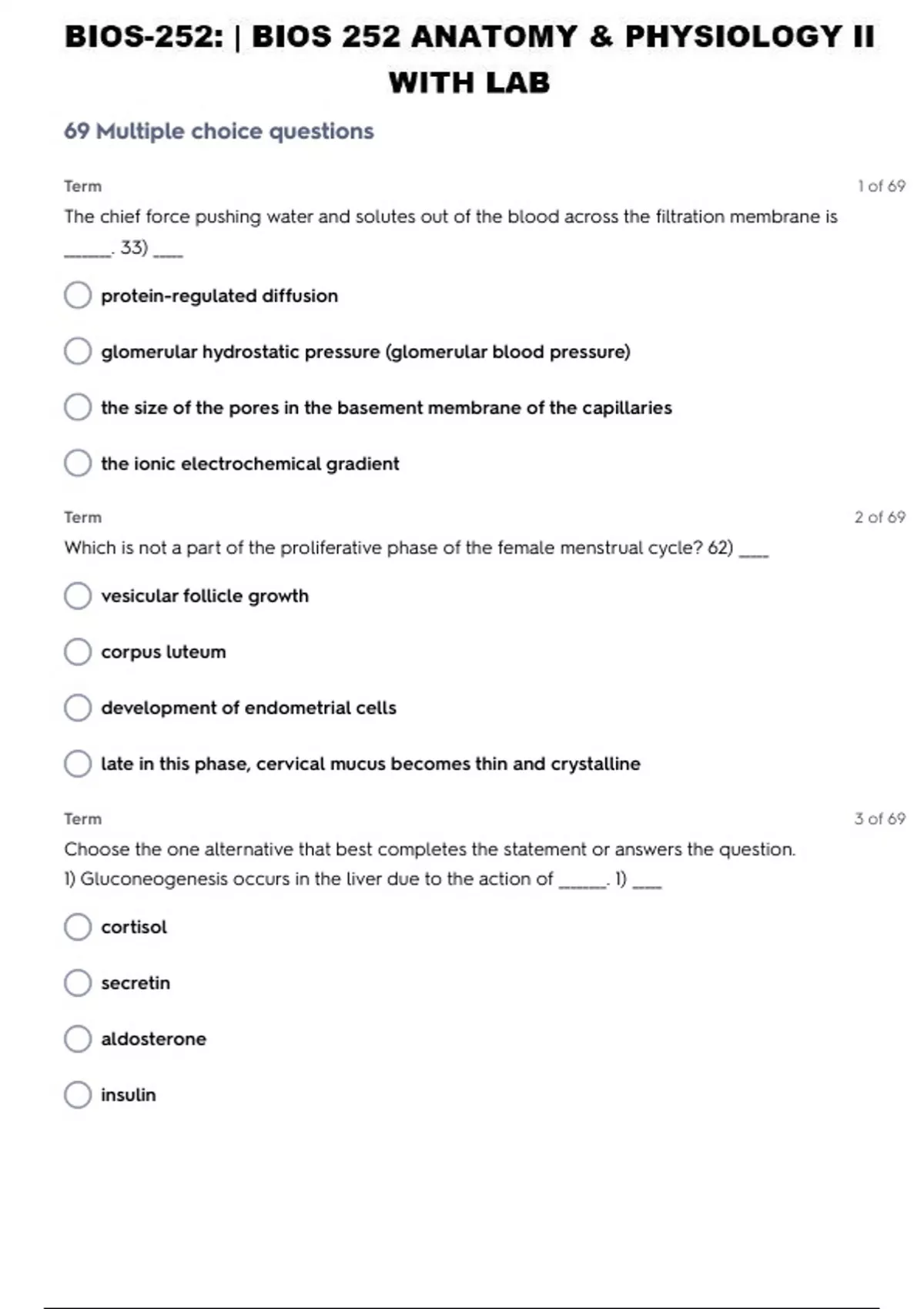This screenshot has height=1309, width=924.
Task: Pick the 'aldosterone' radio option
Action: (78, 1039)
